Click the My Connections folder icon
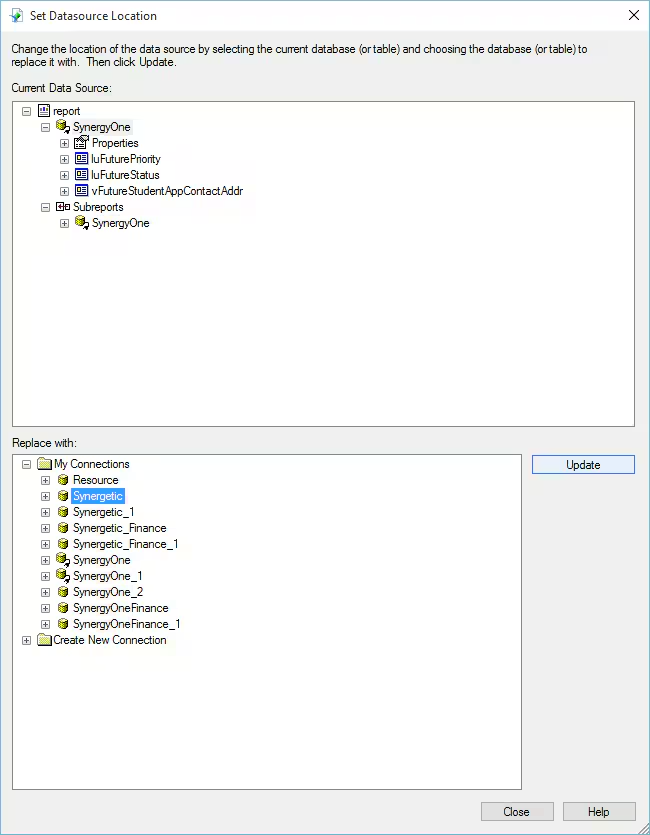This screenshot has width=650, height=835. pyautogui.click(x=45, y=464)
